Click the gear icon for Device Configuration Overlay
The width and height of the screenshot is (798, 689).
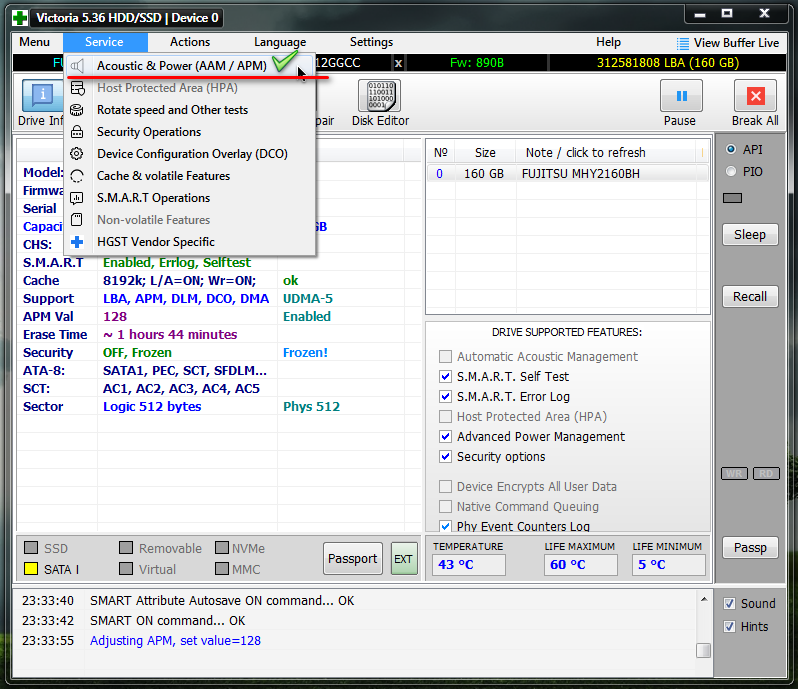click(77, 154)
